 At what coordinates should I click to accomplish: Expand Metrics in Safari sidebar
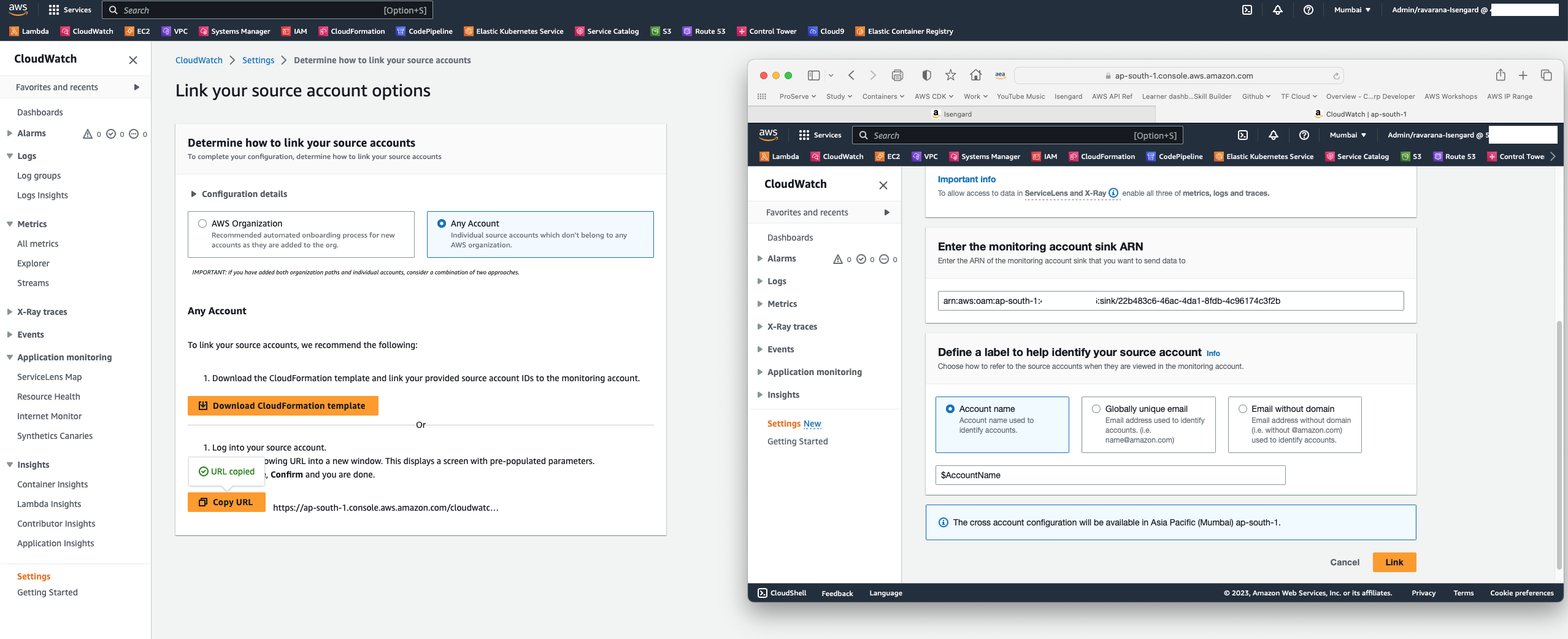(760, 304)
